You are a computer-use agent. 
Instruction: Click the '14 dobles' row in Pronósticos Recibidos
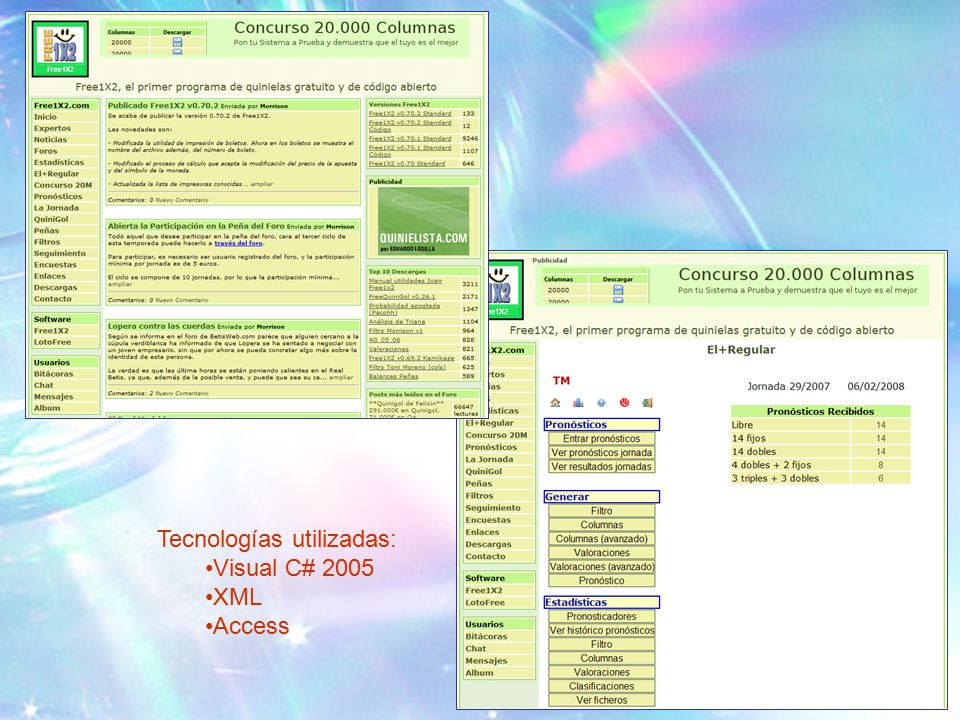pyautogui.click(x=820, y=452)
